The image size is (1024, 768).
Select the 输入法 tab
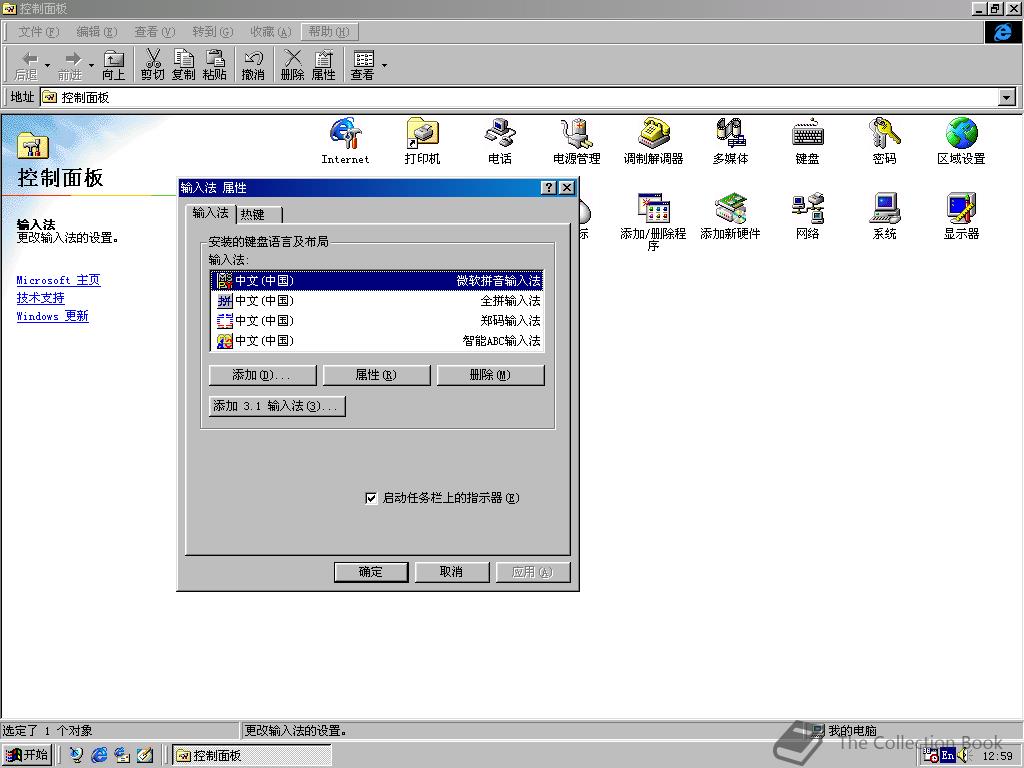(x=210, y=213)
